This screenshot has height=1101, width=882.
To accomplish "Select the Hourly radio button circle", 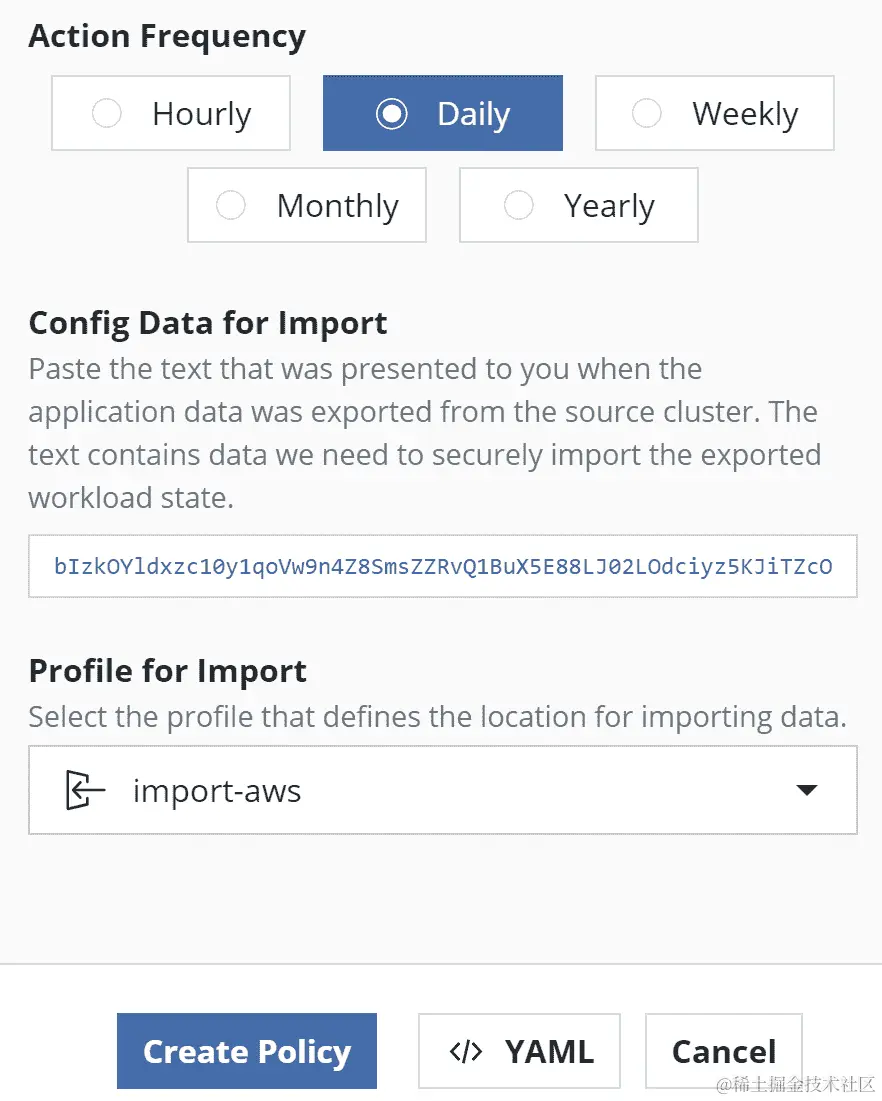I will 107,114.
